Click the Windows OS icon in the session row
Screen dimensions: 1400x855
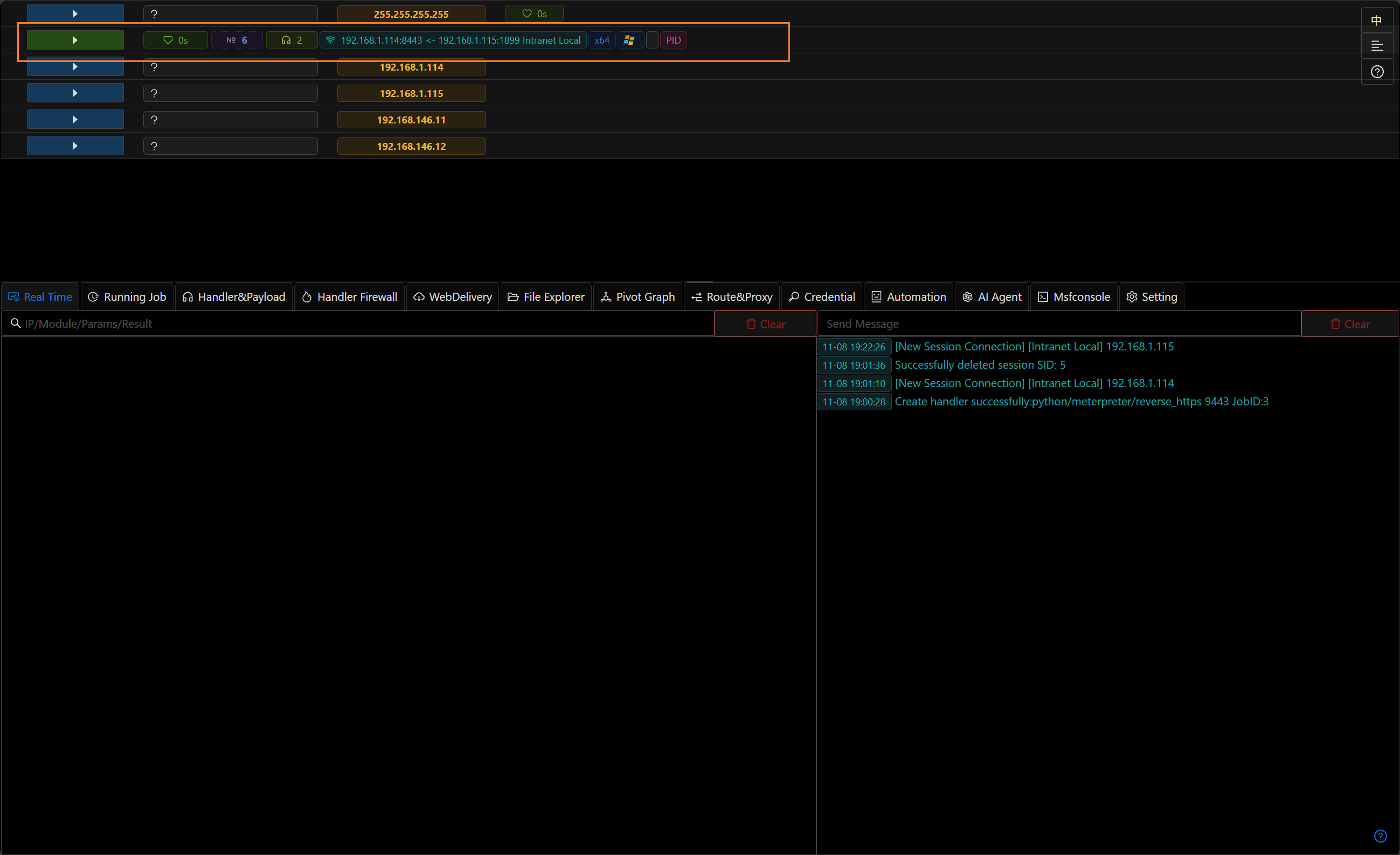(629, 40)
